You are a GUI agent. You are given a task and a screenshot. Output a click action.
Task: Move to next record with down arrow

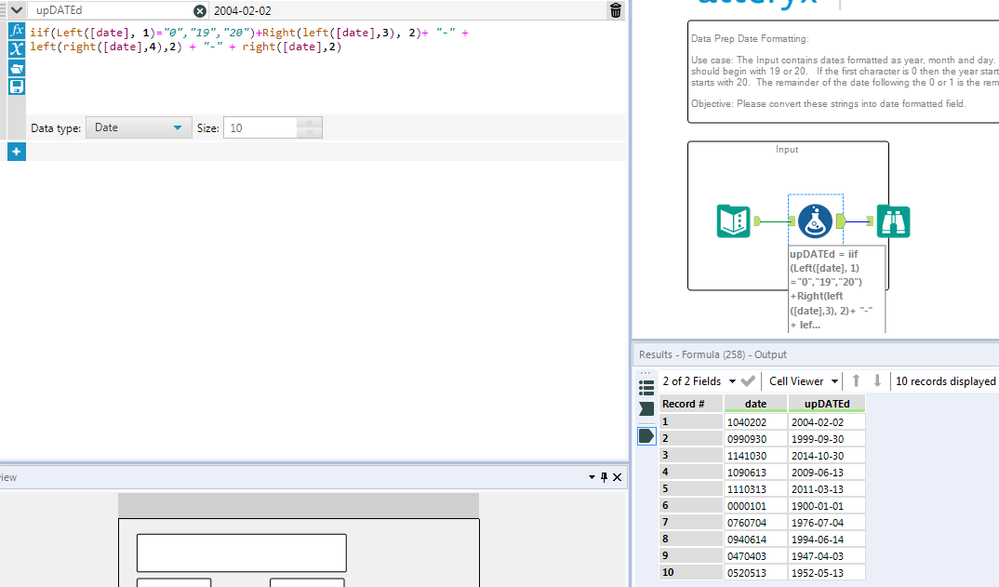pos(877,380)
